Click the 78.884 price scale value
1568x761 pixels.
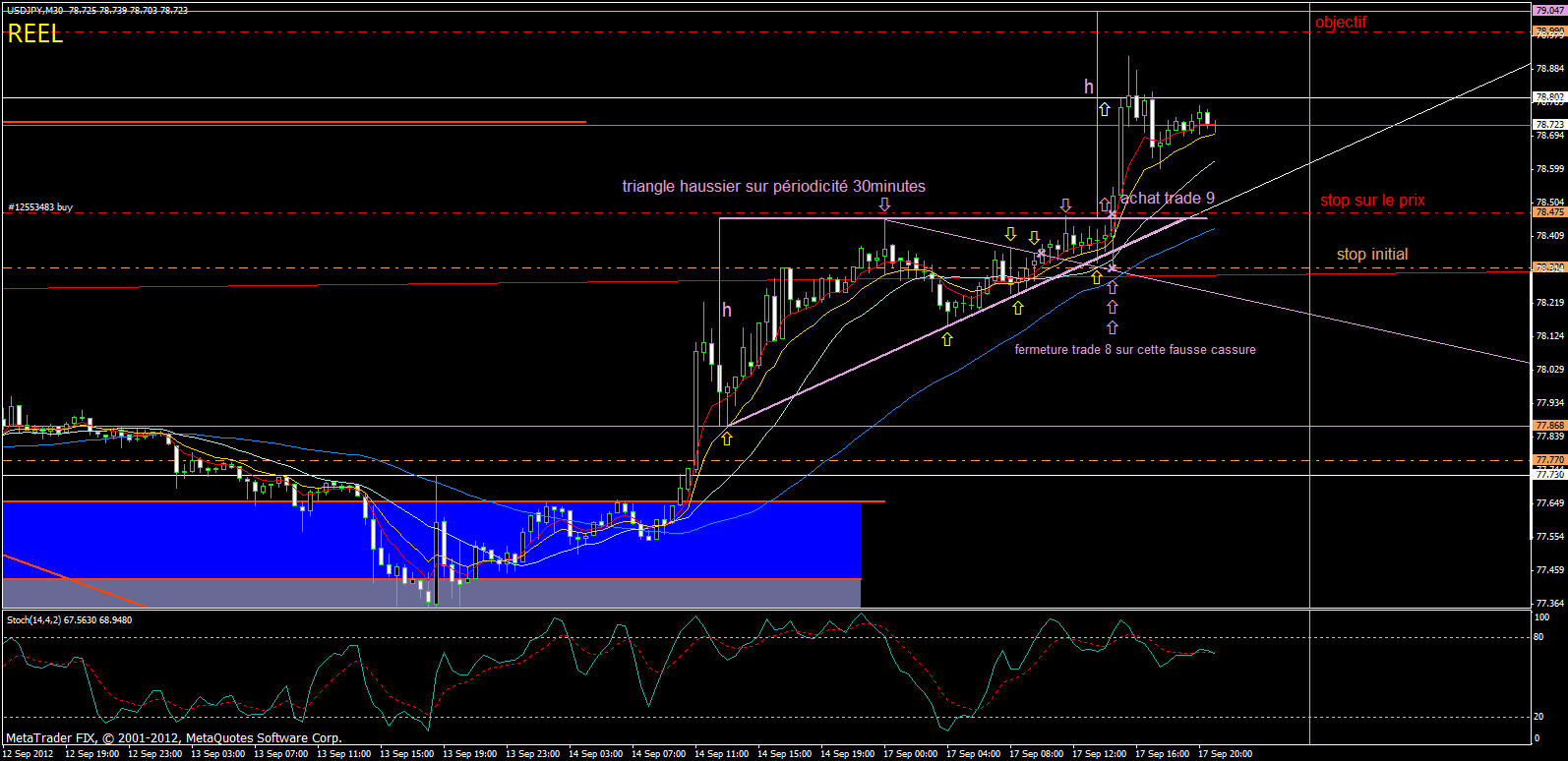click(x=1549, y=69)
